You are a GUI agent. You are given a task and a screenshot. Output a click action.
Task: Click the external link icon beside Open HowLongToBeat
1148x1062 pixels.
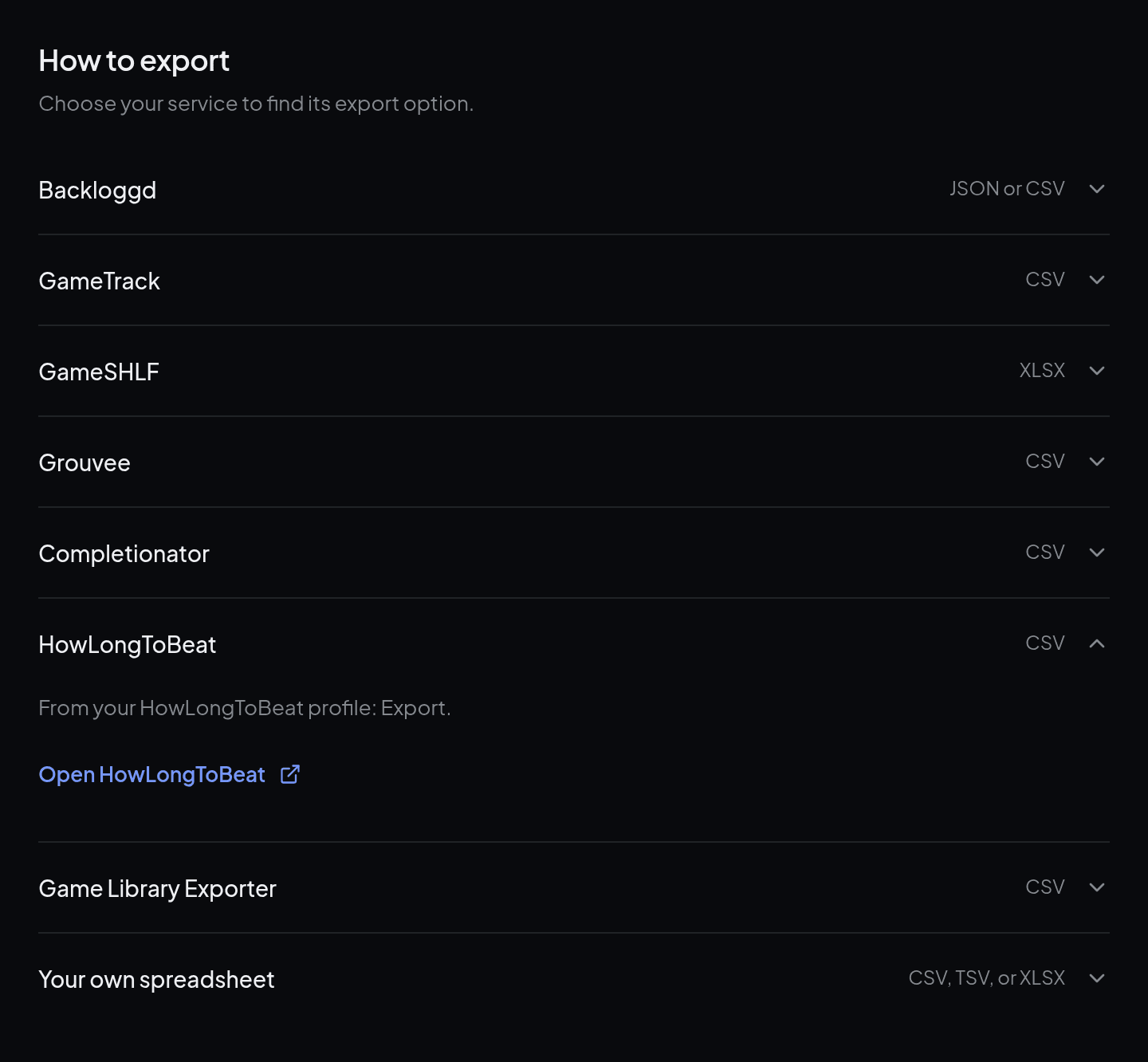coord(290,774)
